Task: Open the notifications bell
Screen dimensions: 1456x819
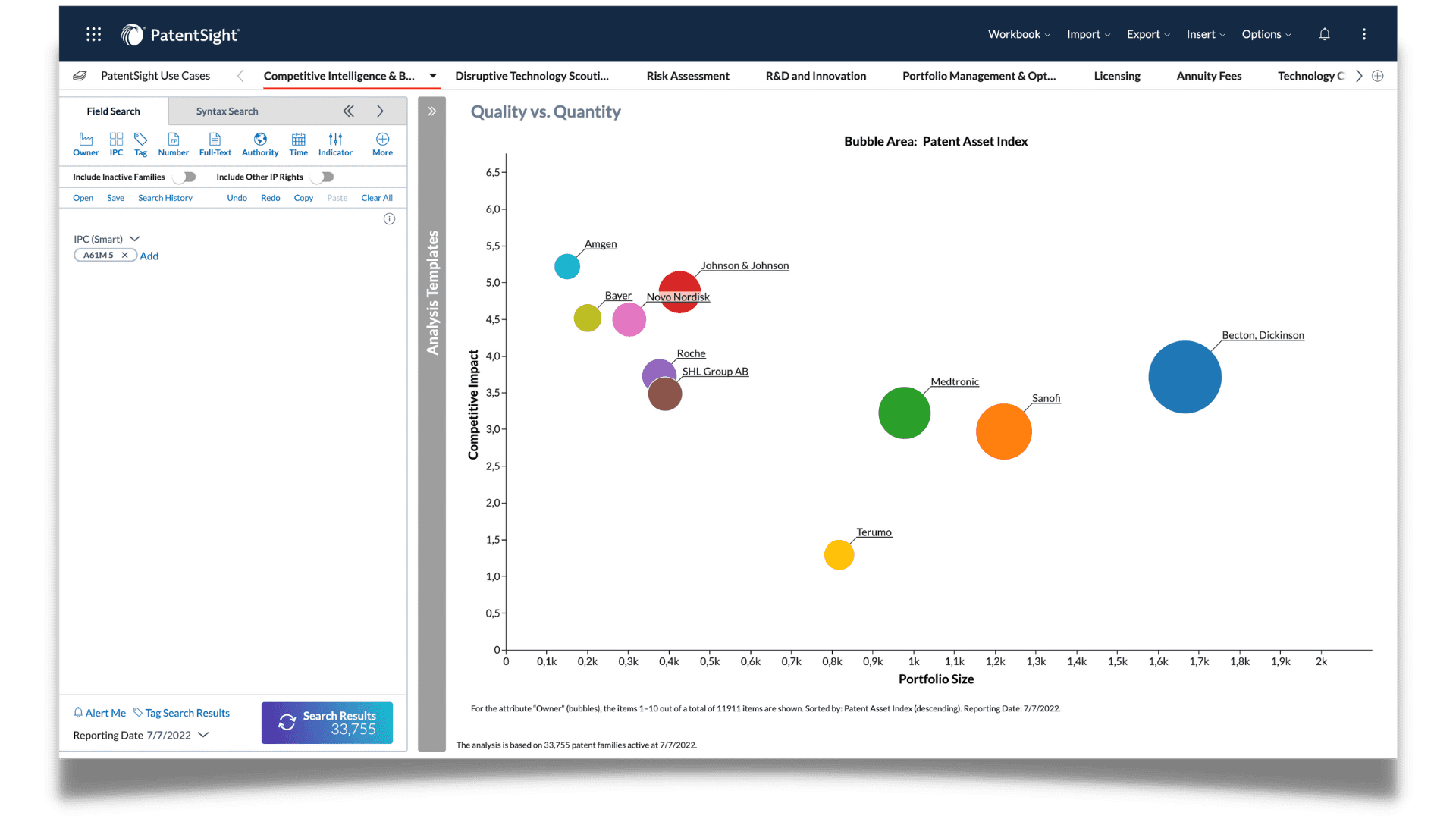Action: (x=1324, y=34)
